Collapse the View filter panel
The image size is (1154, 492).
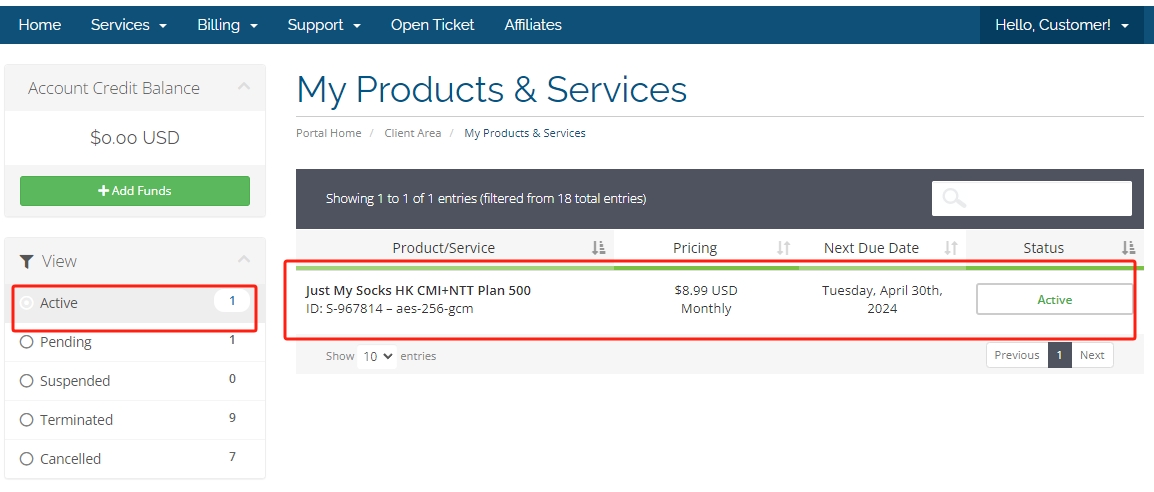pos(244,260)
